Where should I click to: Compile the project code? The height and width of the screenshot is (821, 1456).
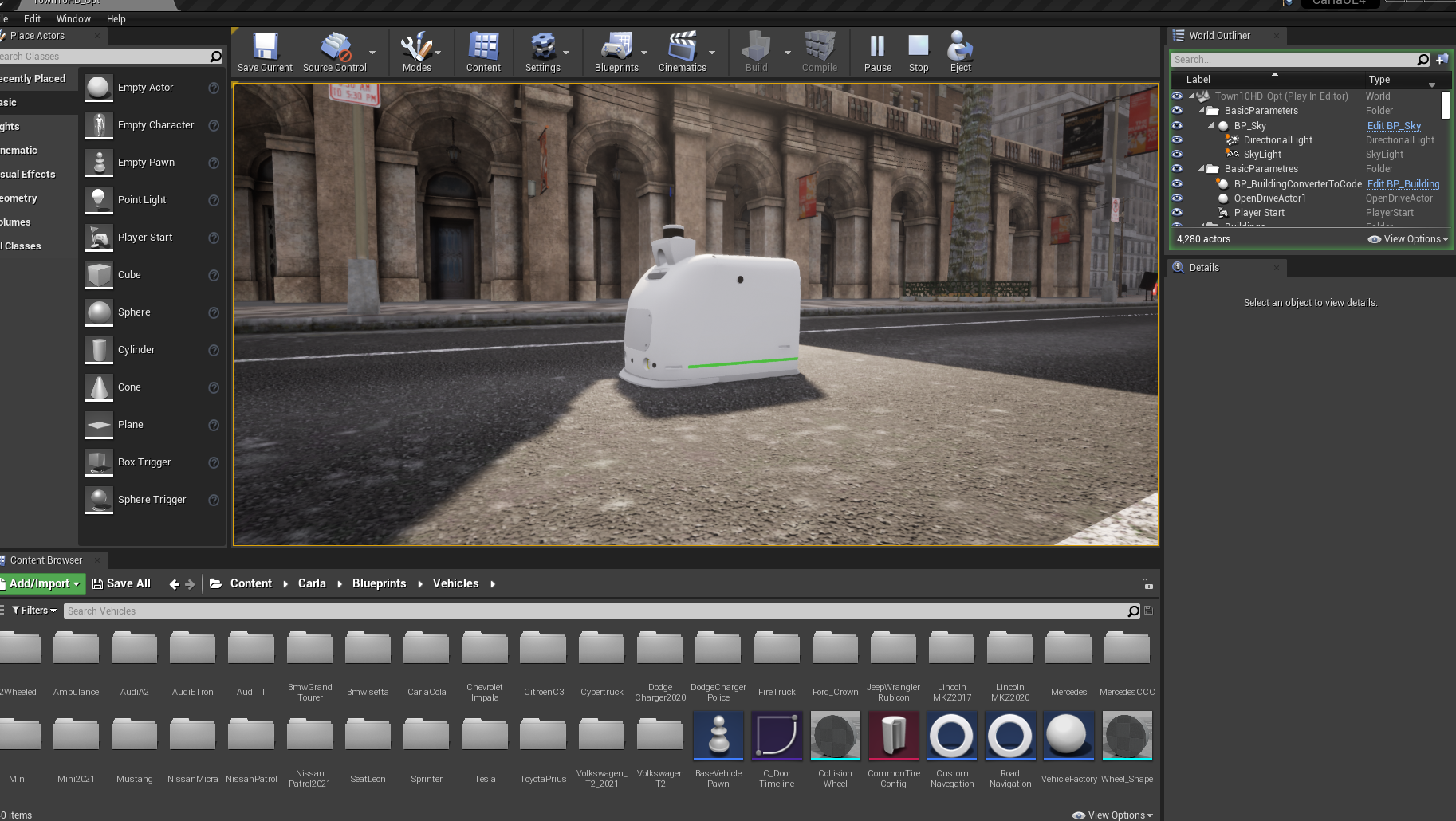click(x=819, y=51)
